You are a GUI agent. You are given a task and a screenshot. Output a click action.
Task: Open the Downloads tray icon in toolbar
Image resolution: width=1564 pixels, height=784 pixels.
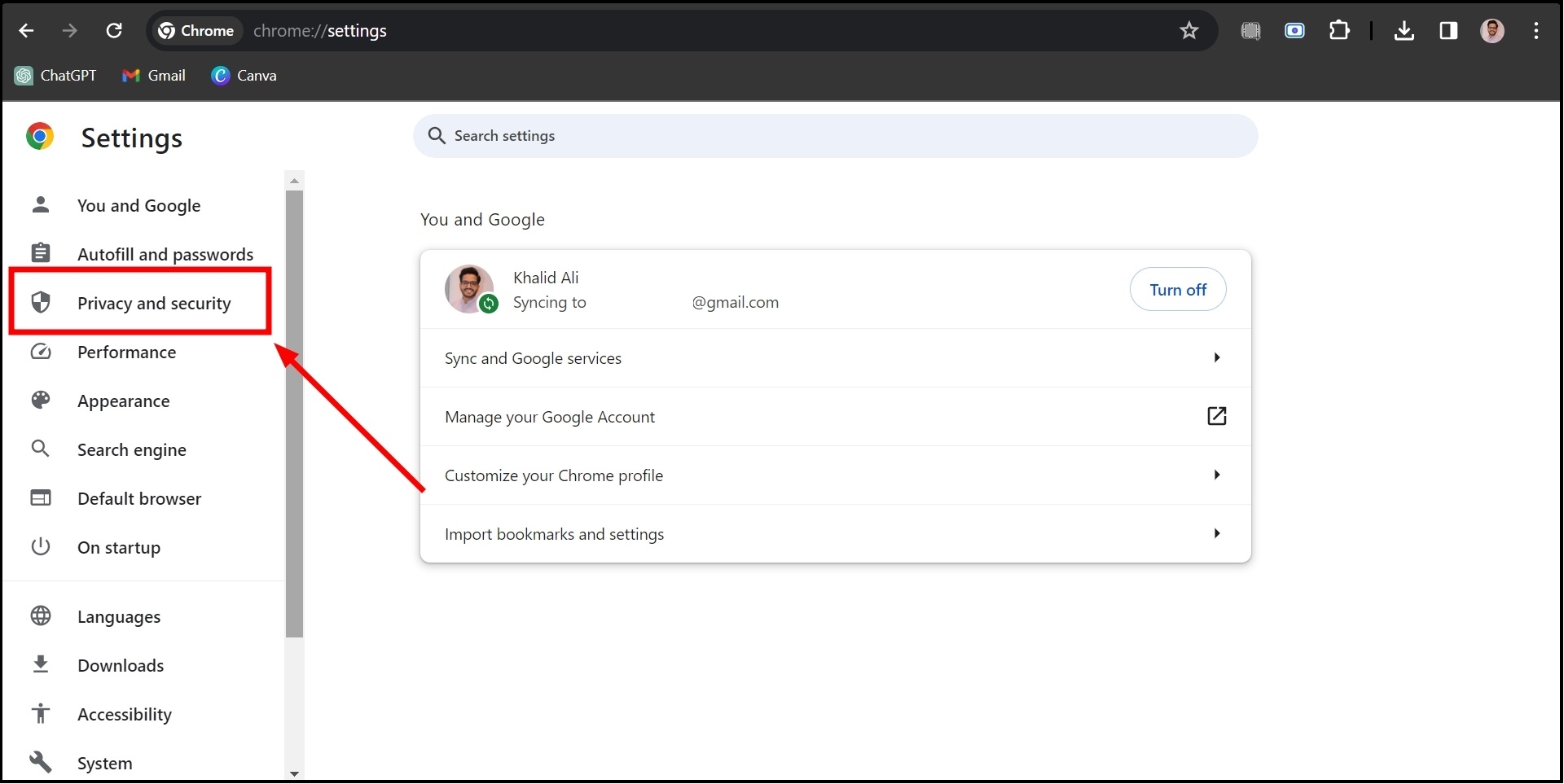click(1404, 31)
